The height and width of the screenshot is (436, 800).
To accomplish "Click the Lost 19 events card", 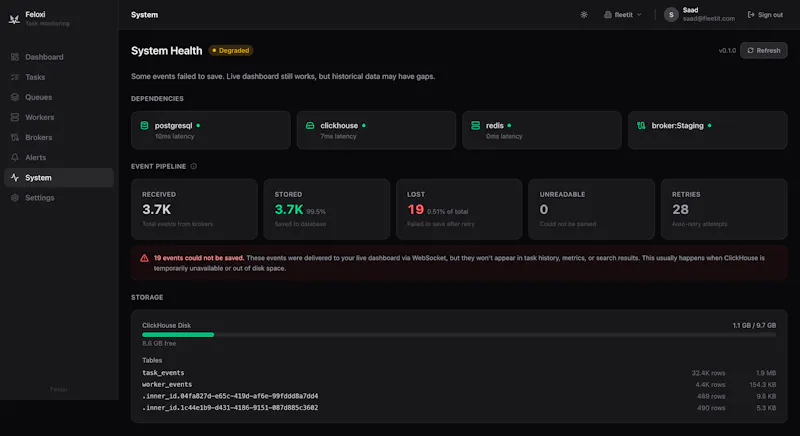I will (459, 209).
